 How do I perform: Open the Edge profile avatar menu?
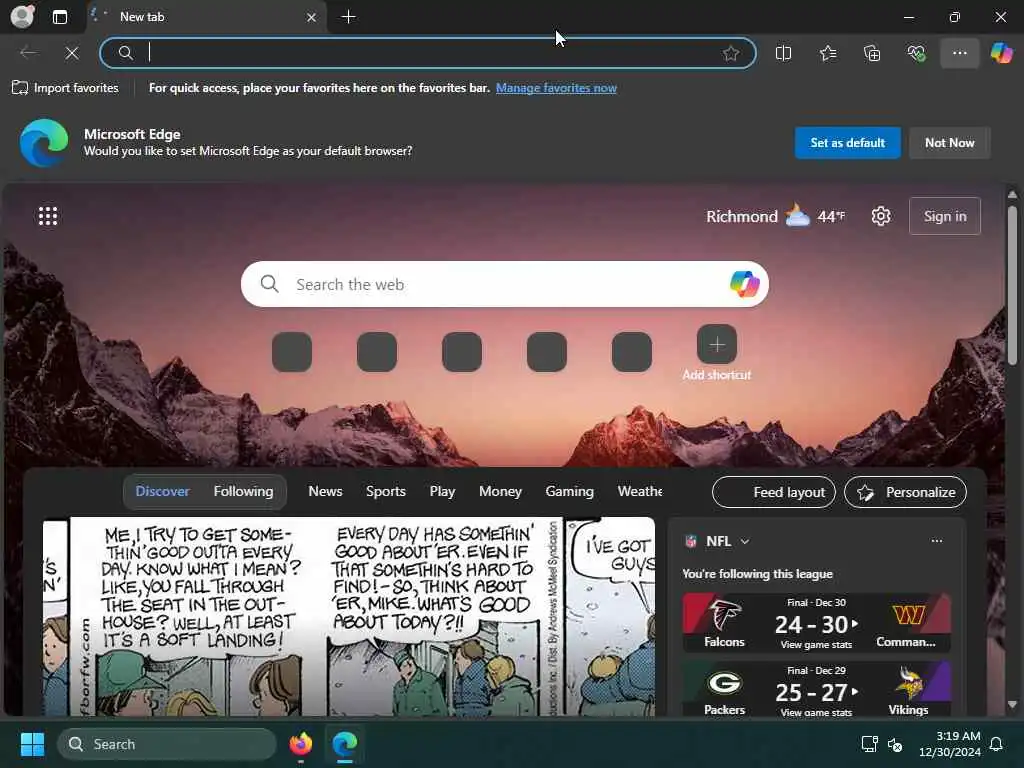(22, 16)
